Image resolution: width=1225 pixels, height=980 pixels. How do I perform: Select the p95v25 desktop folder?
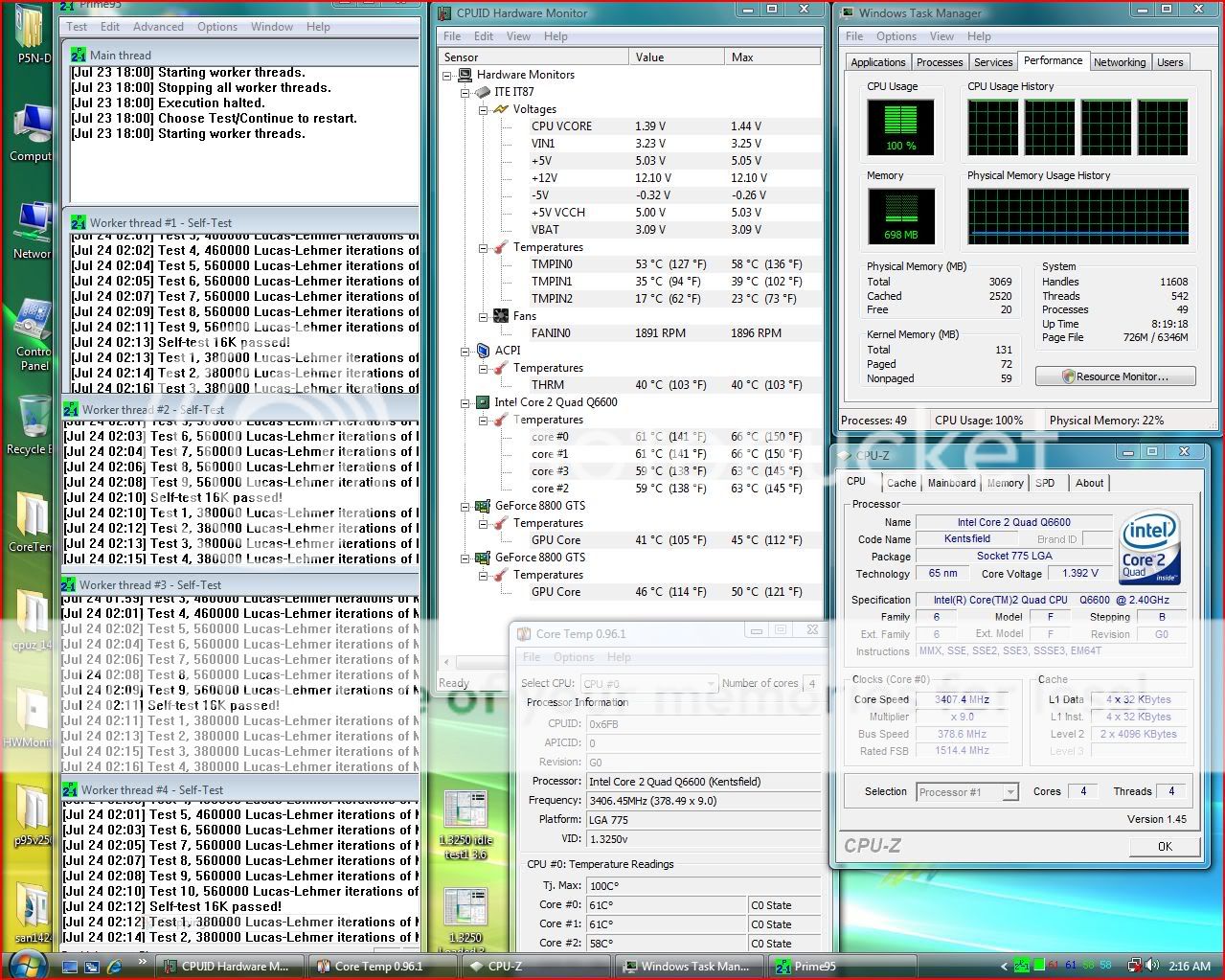[32, 816]
